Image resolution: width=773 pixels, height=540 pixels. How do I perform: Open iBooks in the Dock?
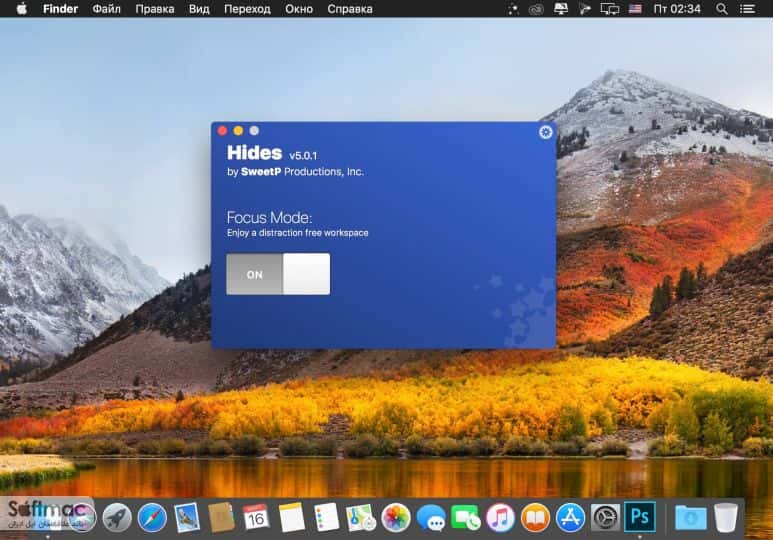coord(535,517)
